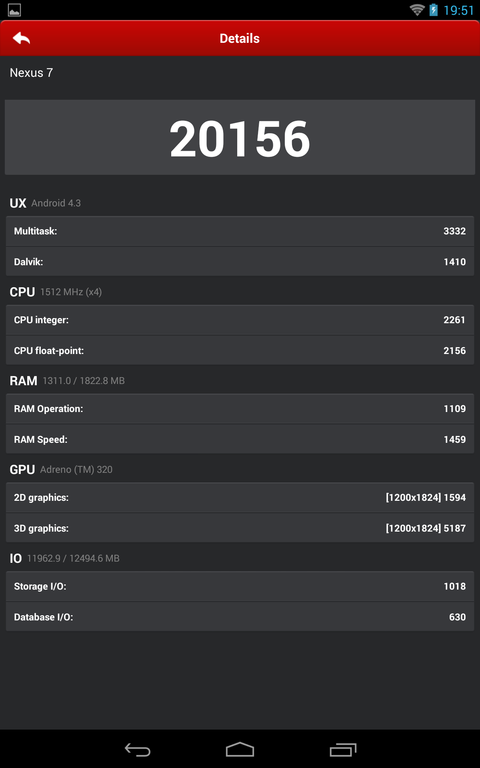The width and height of the screenshot is (480, 768).
Task: Open the recent apps navigation button
Action: point(343,749)
